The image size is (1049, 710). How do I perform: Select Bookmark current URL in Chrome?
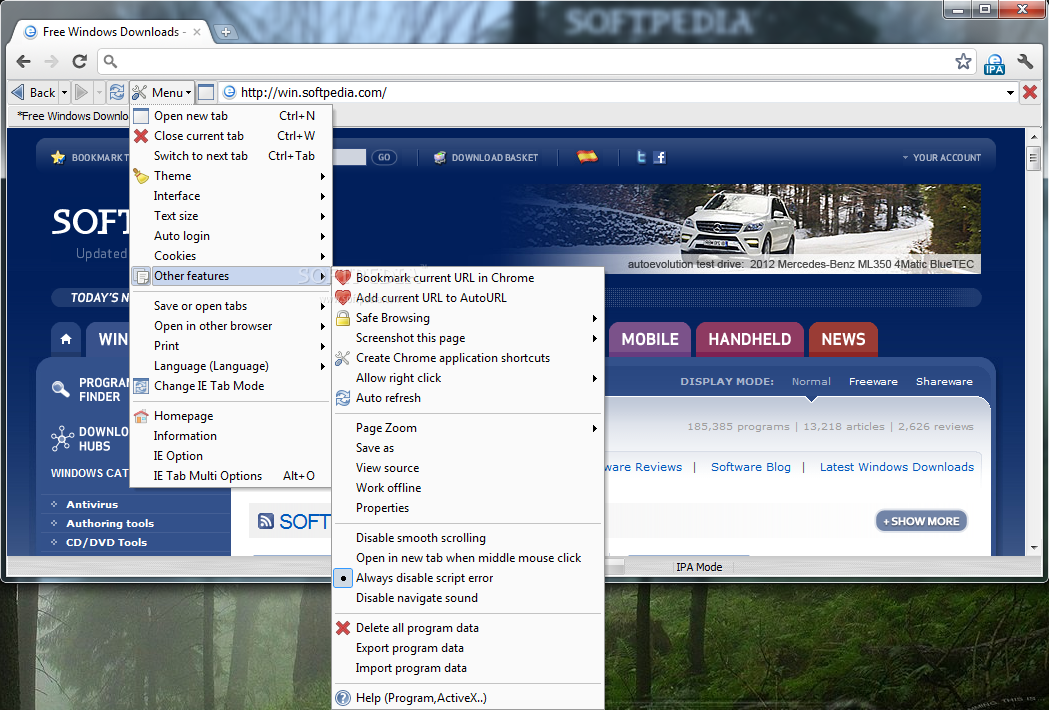[x=468, y=278]
